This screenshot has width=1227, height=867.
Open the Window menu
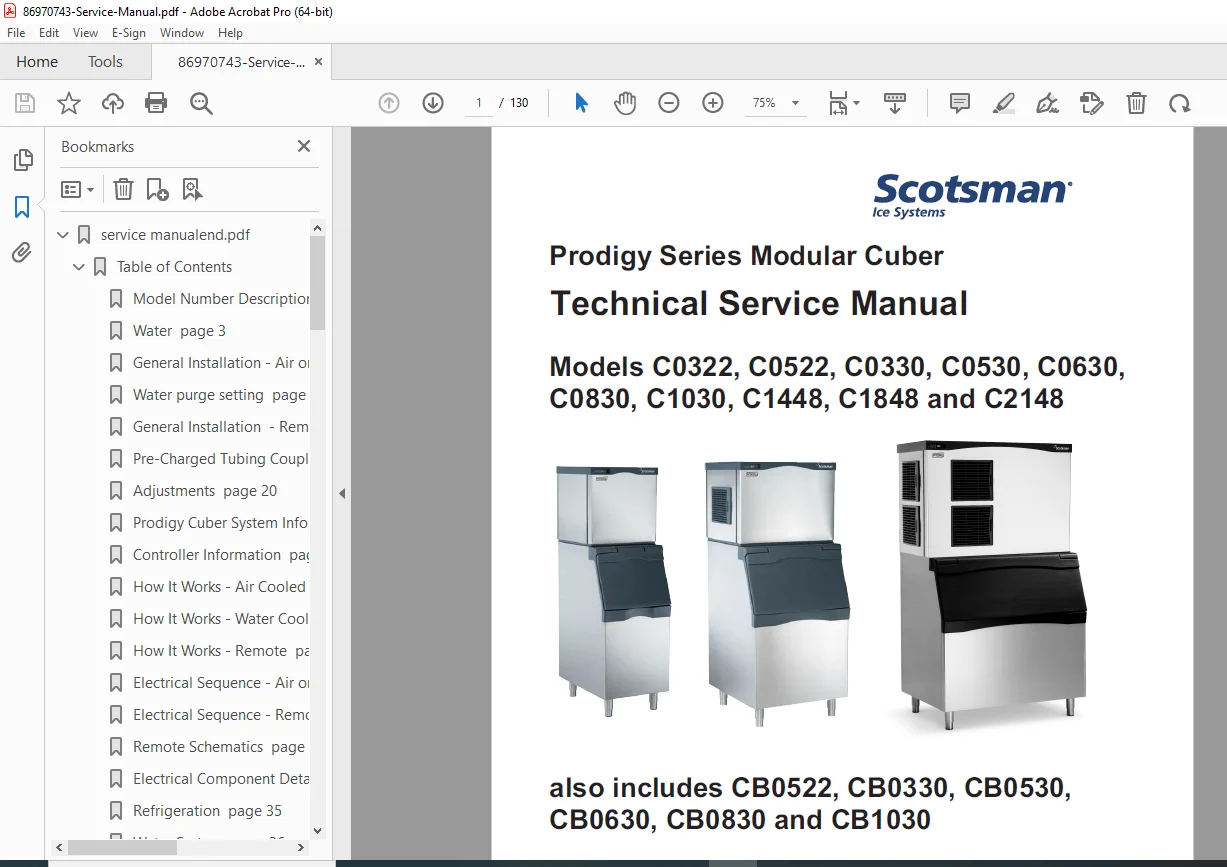pos(182,33)
